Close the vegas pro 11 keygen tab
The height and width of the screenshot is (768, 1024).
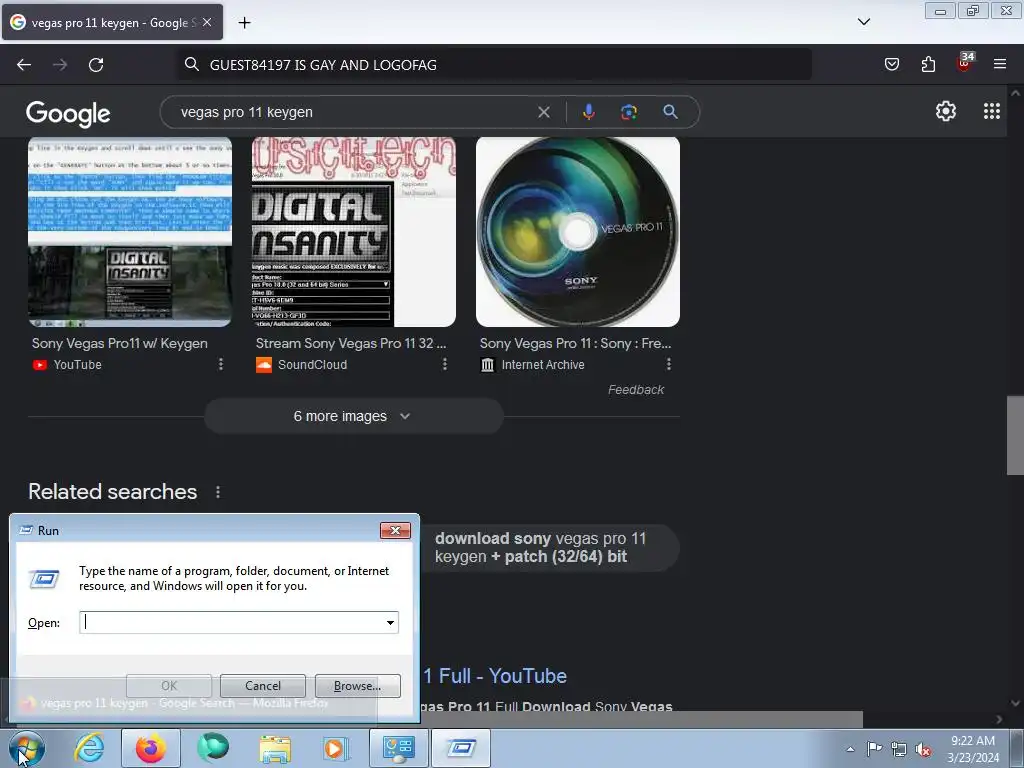click(206, 22)
